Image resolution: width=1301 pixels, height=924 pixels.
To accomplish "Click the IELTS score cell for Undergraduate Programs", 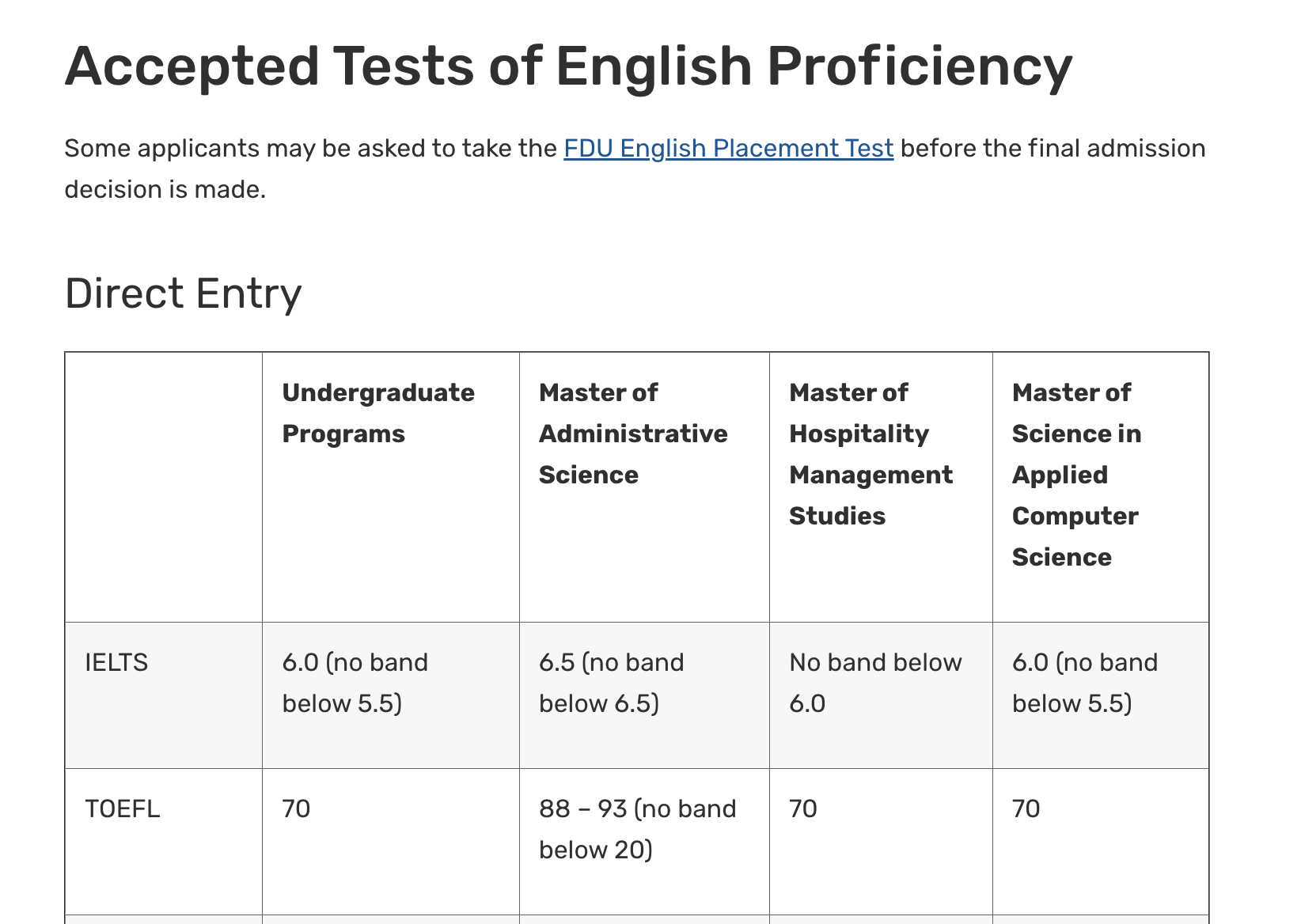I will [355, 683].
